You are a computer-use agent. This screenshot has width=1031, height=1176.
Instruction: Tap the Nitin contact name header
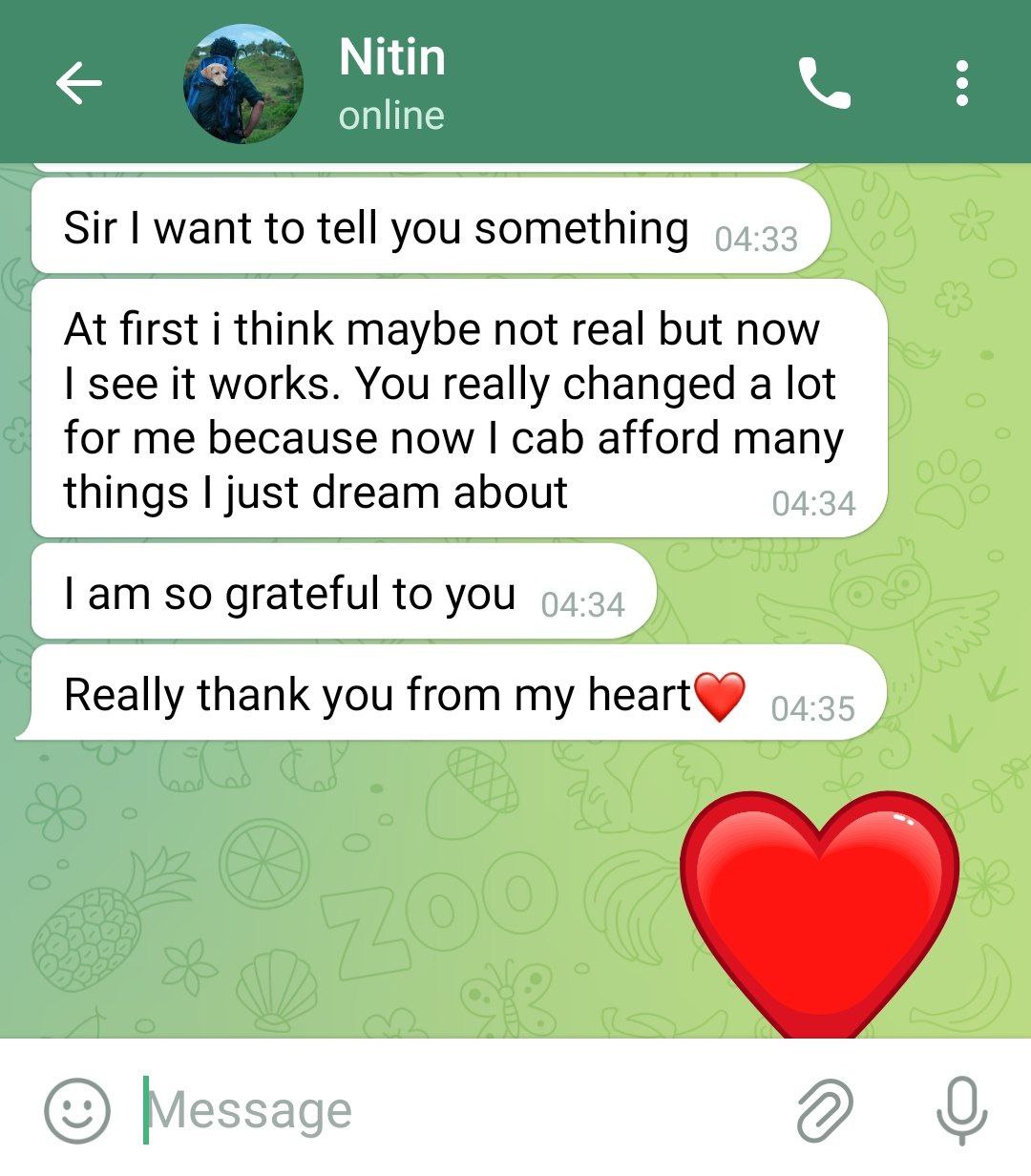coord(392,57)
